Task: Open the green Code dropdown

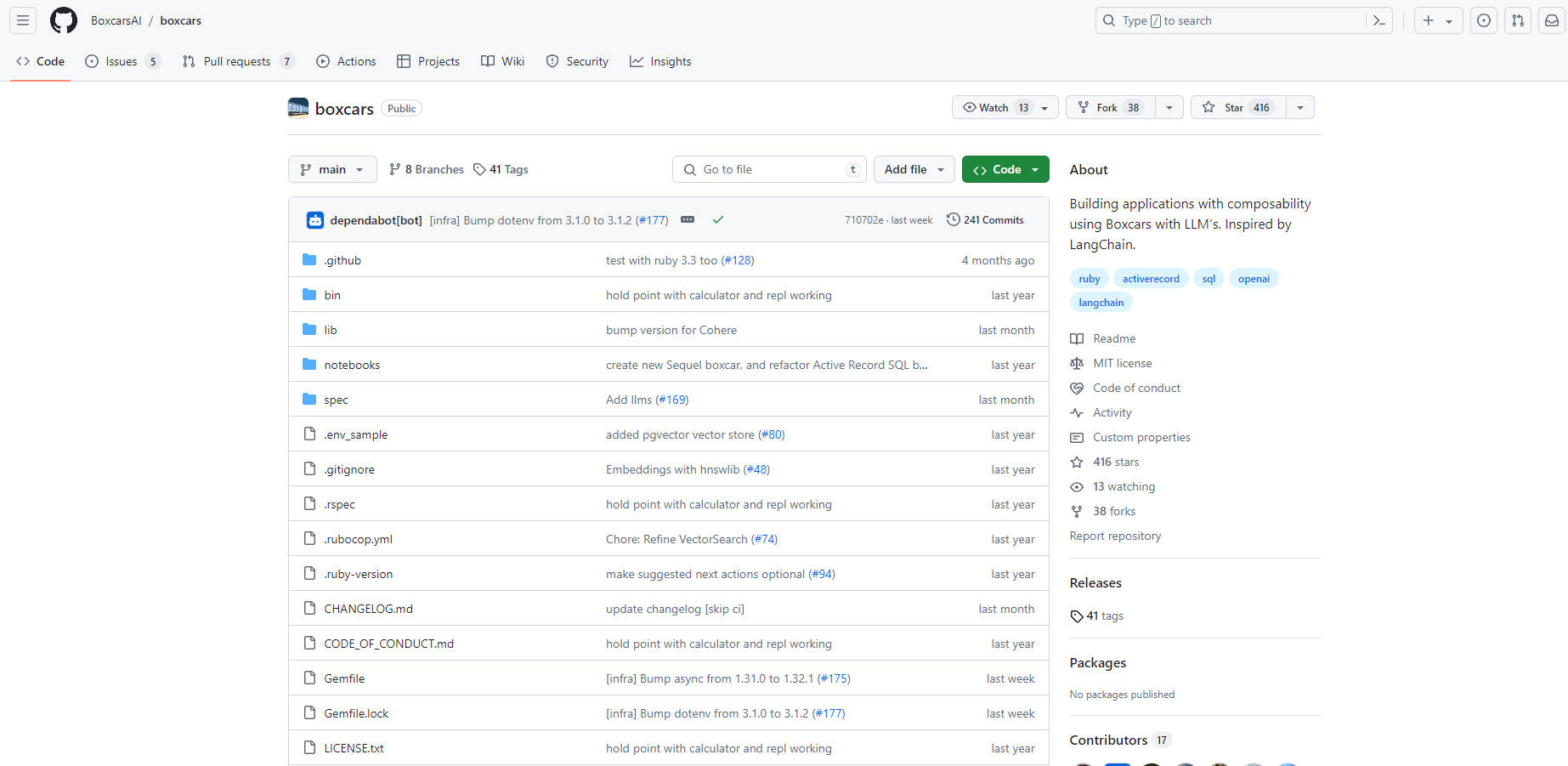Action: pos(1005,169)
